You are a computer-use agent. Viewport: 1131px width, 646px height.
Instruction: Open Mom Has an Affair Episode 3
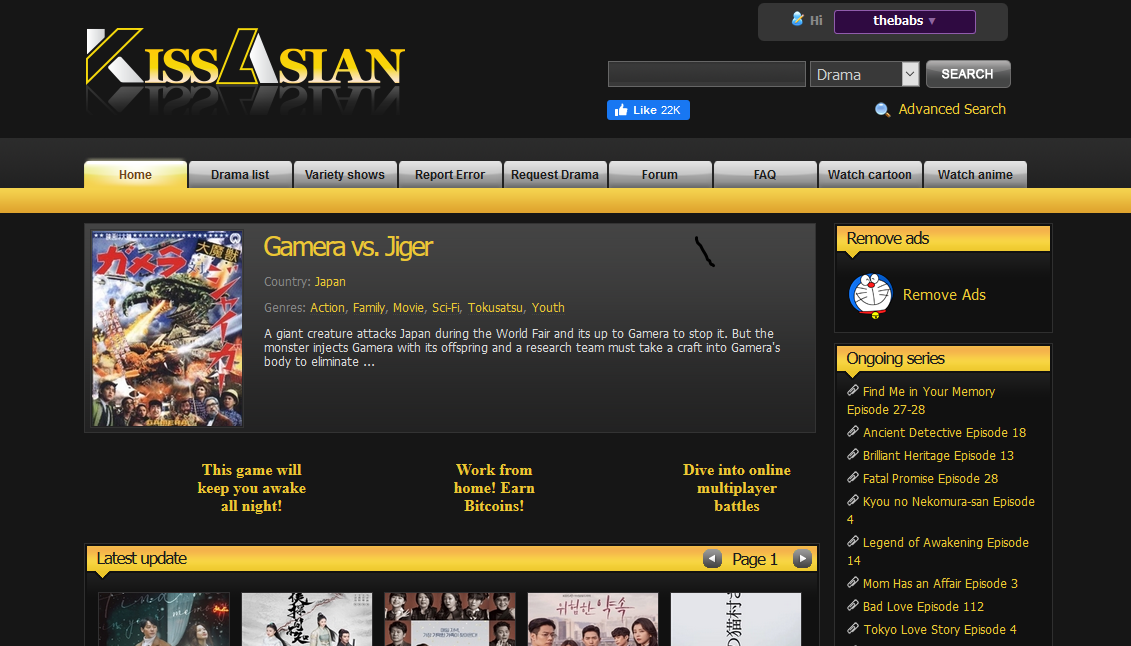(941, 584)
